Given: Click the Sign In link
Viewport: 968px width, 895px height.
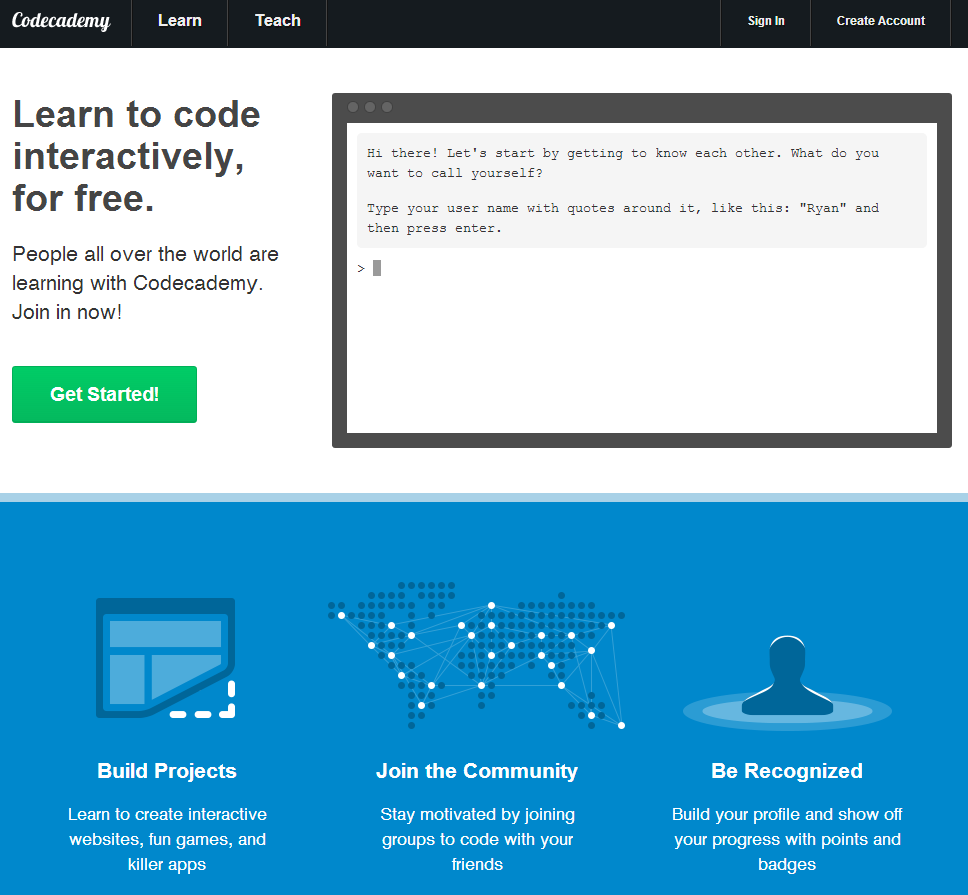Looking at the screenshot, I should coord(766,21).
